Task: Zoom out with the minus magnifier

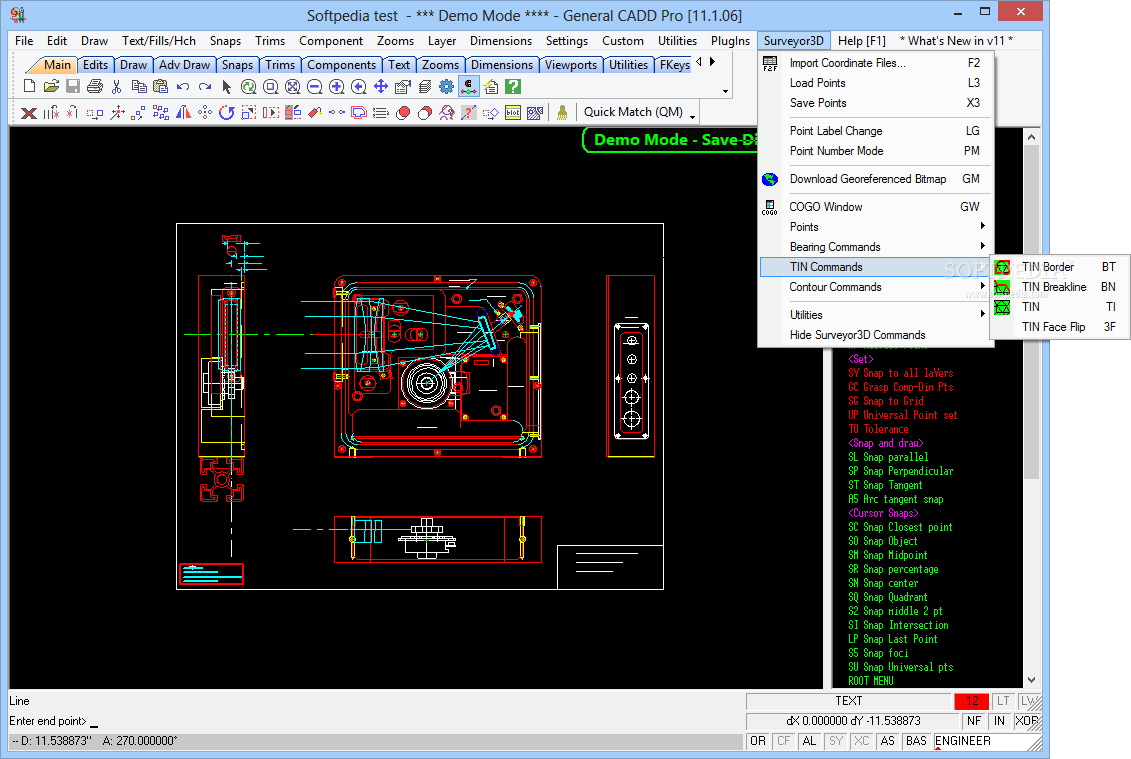Action: click(x=314, y=87)
